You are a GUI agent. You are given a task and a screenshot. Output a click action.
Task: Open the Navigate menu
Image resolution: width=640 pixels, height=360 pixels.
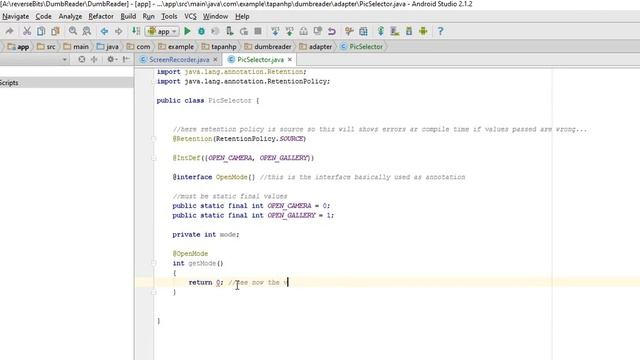pyautogui.click(x=16, y=16)
